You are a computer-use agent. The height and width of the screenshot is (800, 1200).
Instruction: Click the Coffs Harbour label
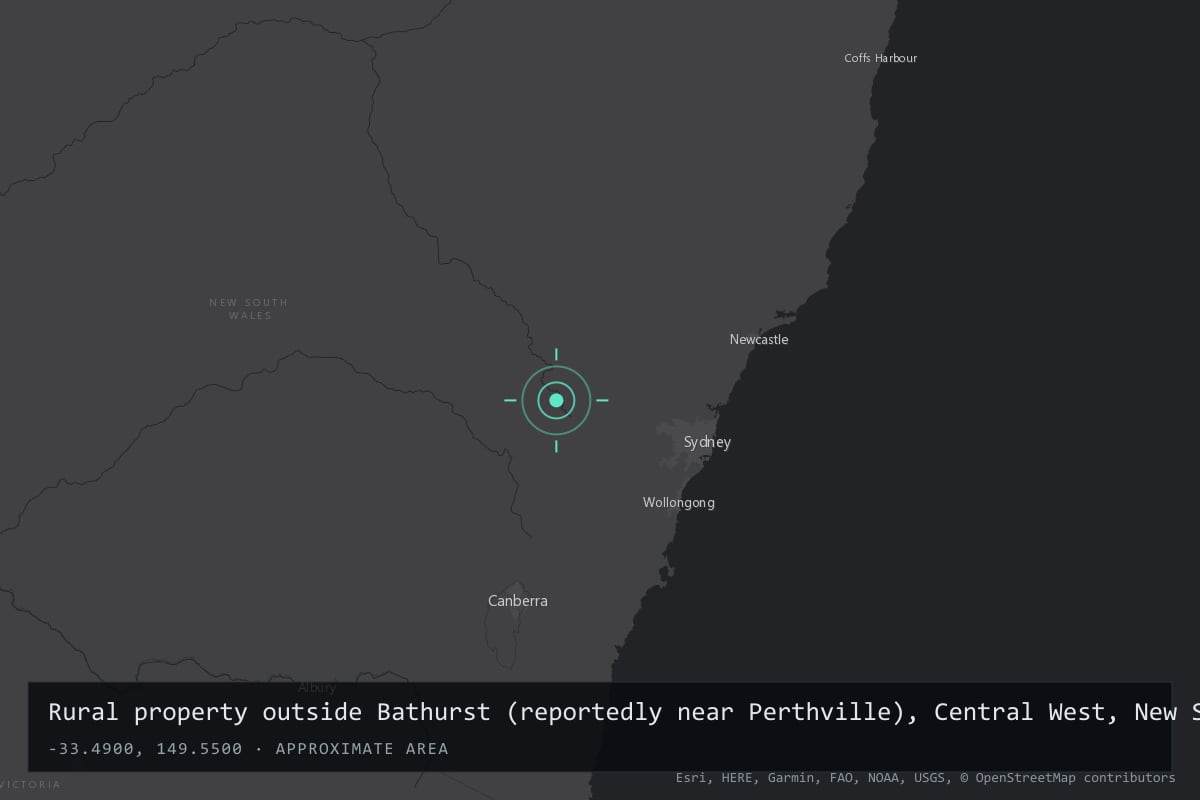point(881,58)
